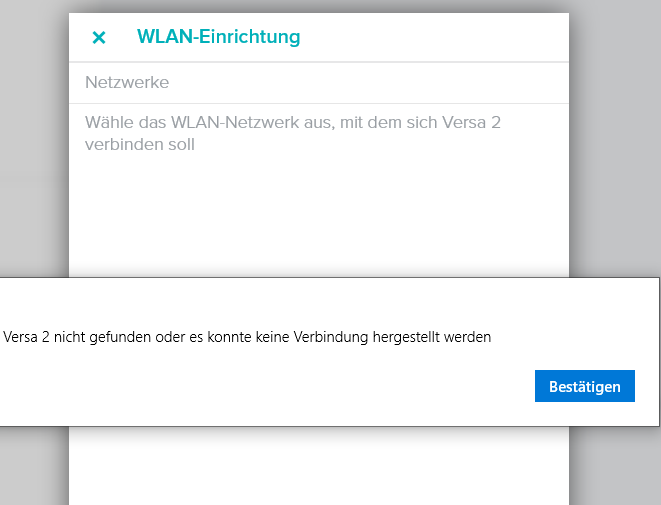Click the empty network list above the error dialog
The width and height of the screenshot is (661, 505).
318,220
